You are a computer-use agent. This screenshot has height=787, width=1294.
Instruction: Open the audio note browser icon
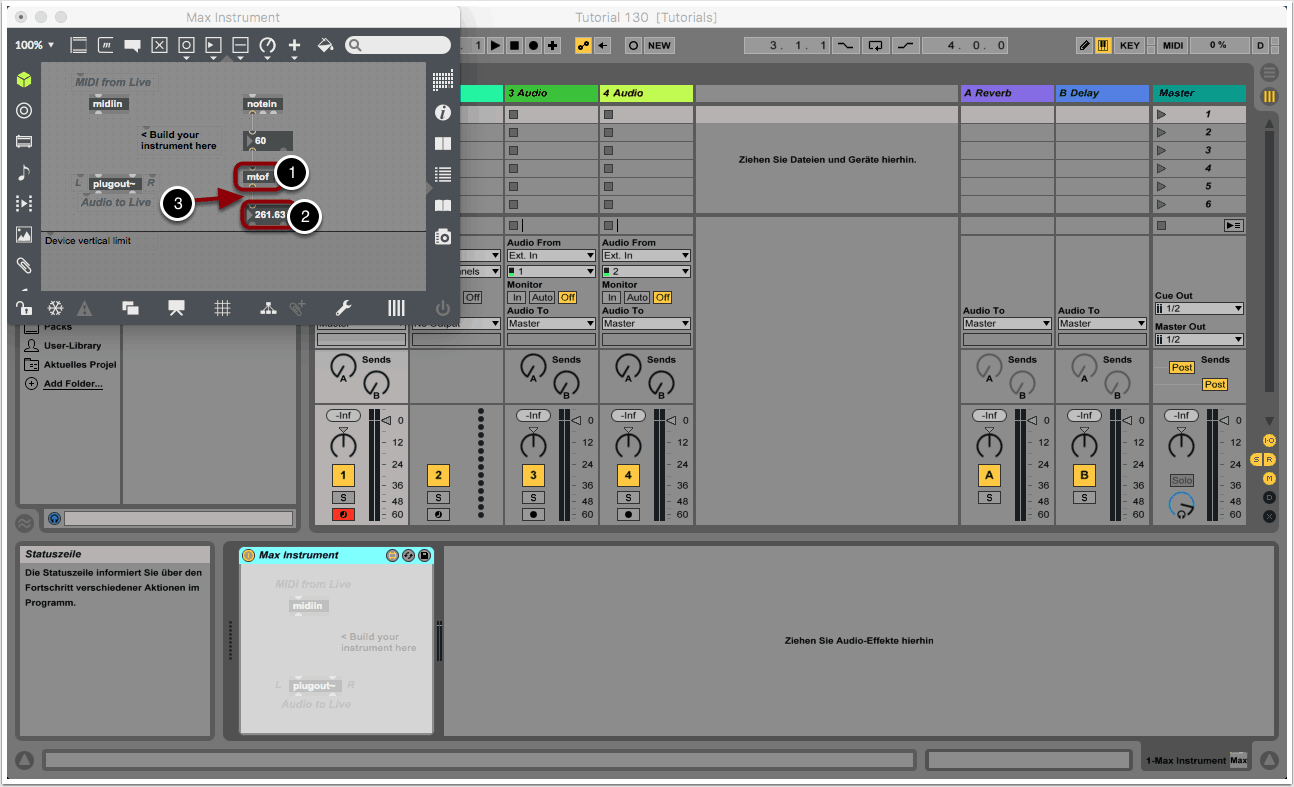point(24,173)
